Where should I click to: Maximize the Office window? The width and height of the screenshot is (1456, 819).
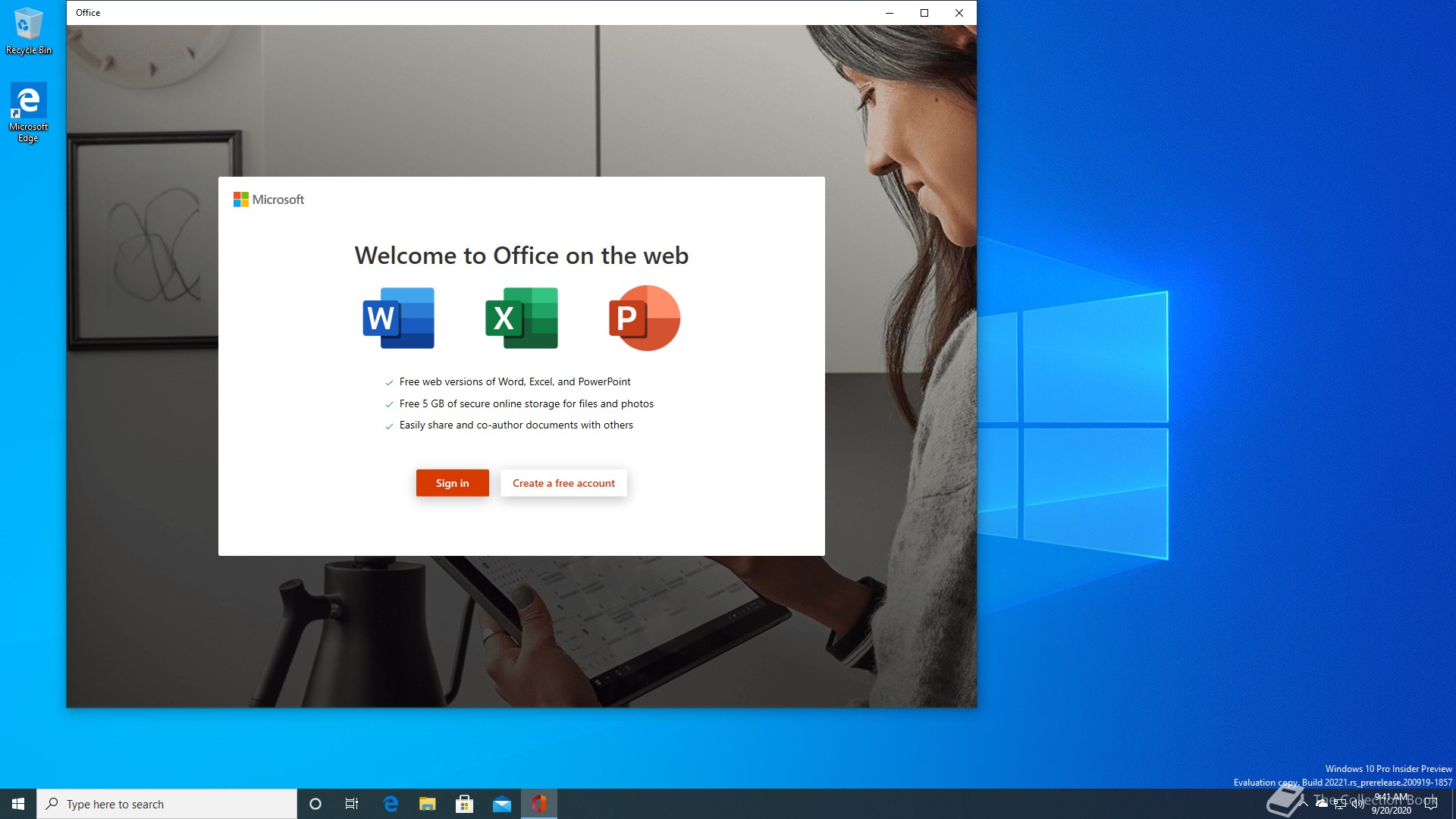(924, 13)
